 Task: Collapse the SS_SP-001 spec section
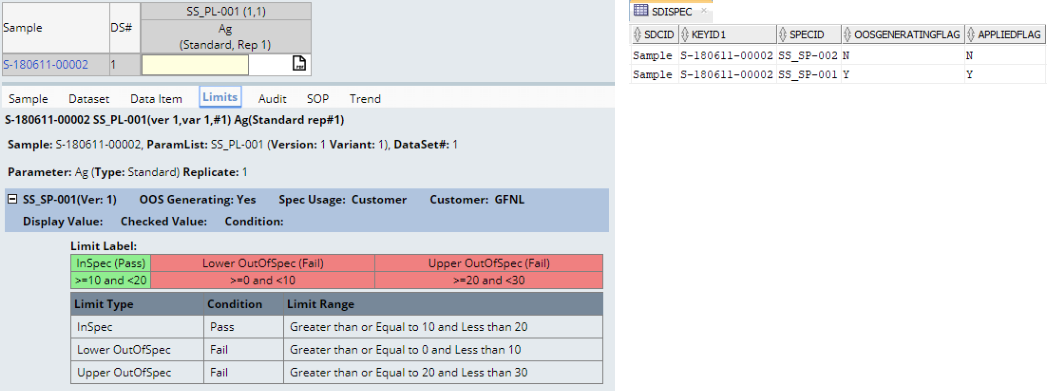(x=12, y=200)
